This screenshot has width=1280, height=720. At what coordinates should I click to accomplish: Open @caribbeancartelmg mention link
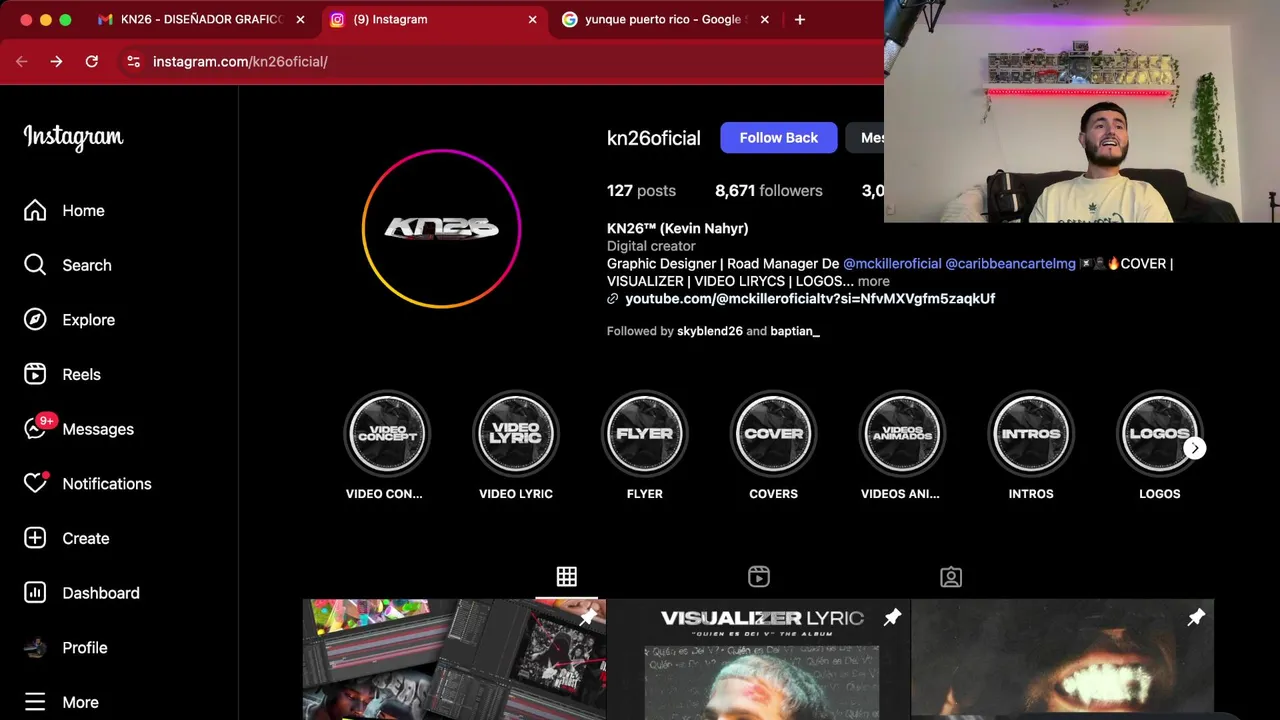pos(1010,264)
